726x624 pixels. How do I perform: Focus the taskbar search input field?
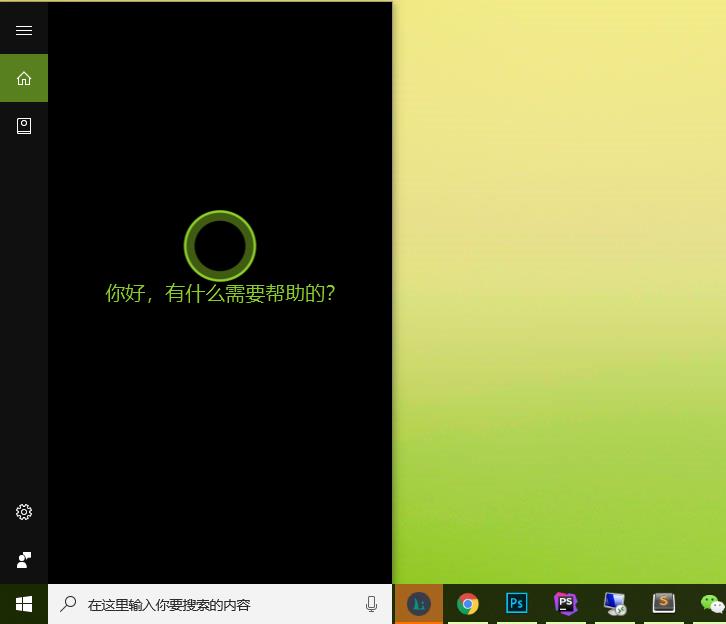pos(220,604)
